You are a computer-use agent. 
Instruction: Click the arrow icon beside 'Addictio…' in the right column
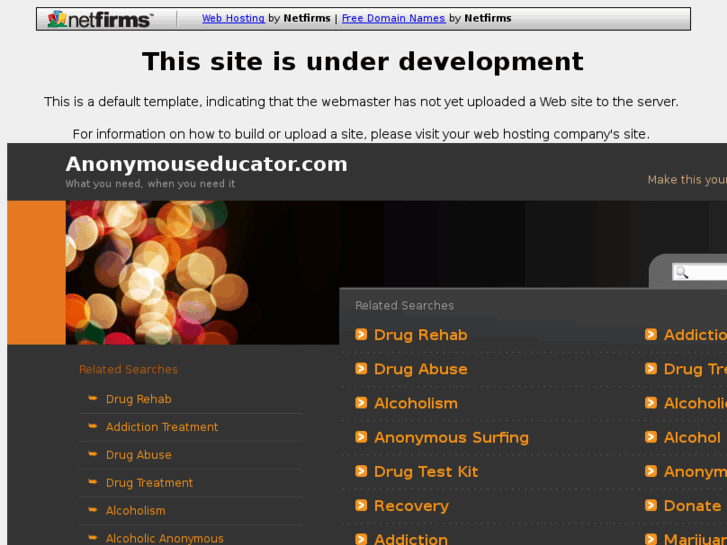click(x=651, y=334)
